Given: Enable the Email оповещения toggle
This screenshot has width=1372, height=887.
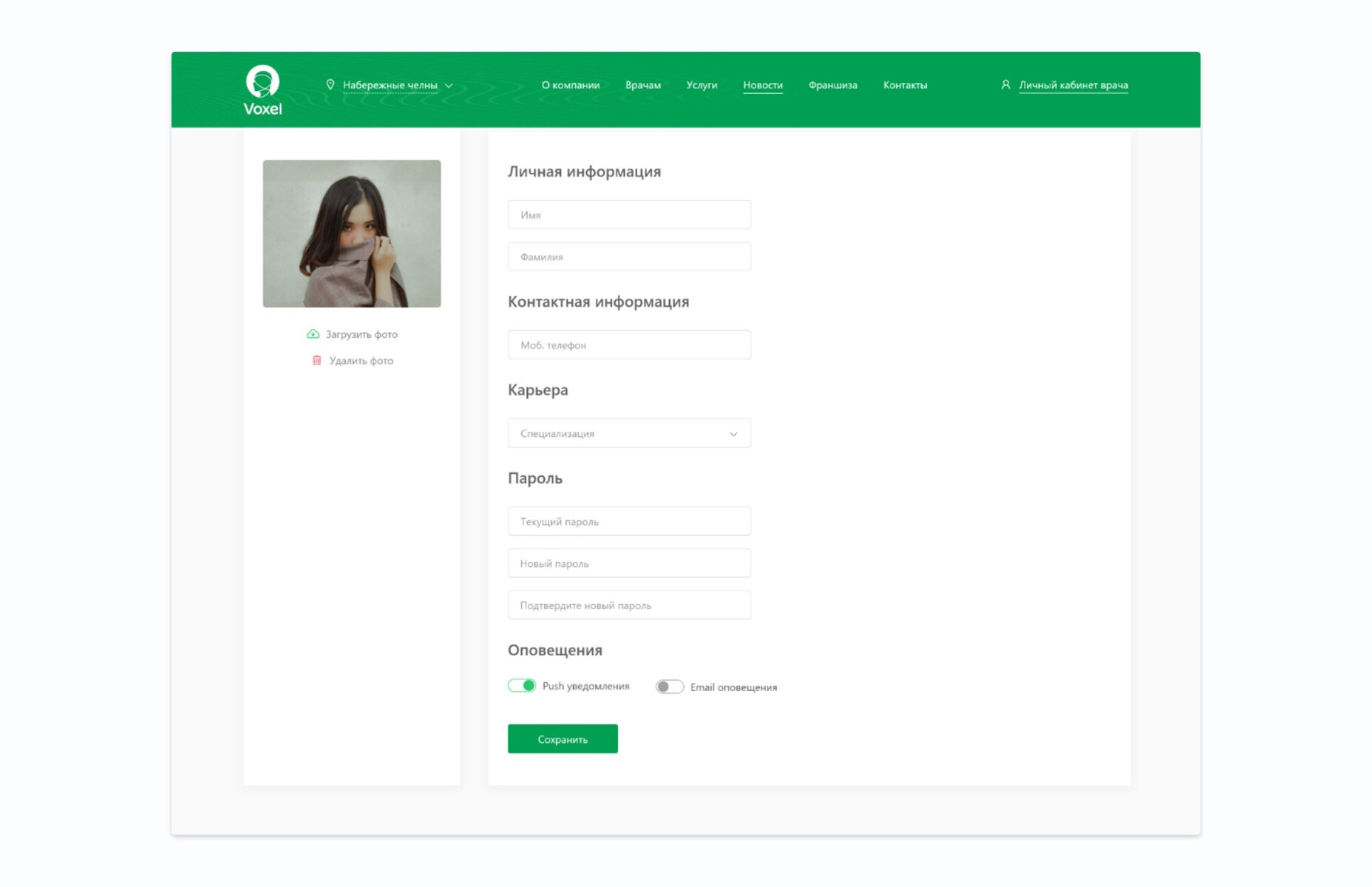Looking at the screenshot, I should 670,687.
